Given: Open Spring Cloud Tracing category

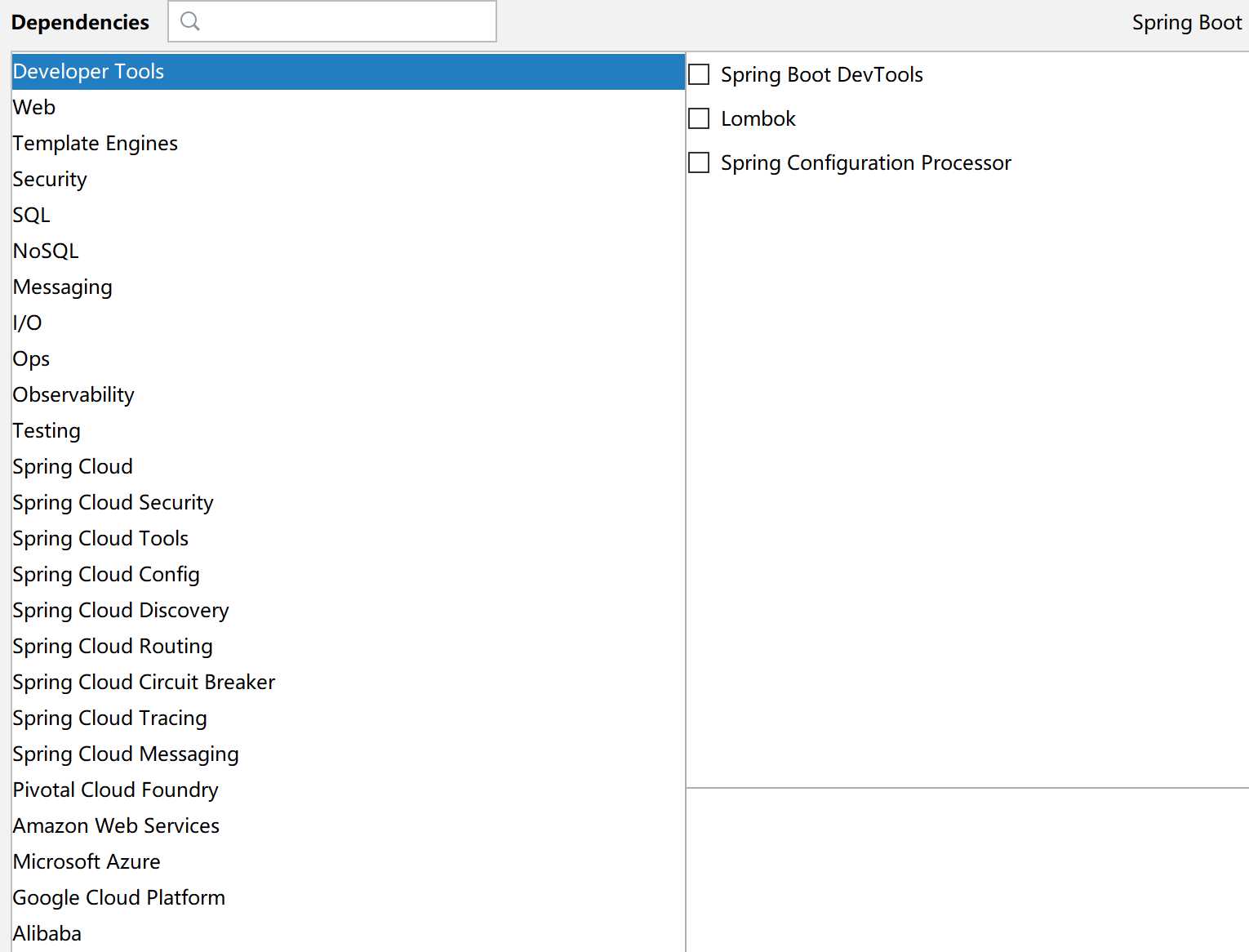Looking at the screenshot, I should (x=349, y=718).
